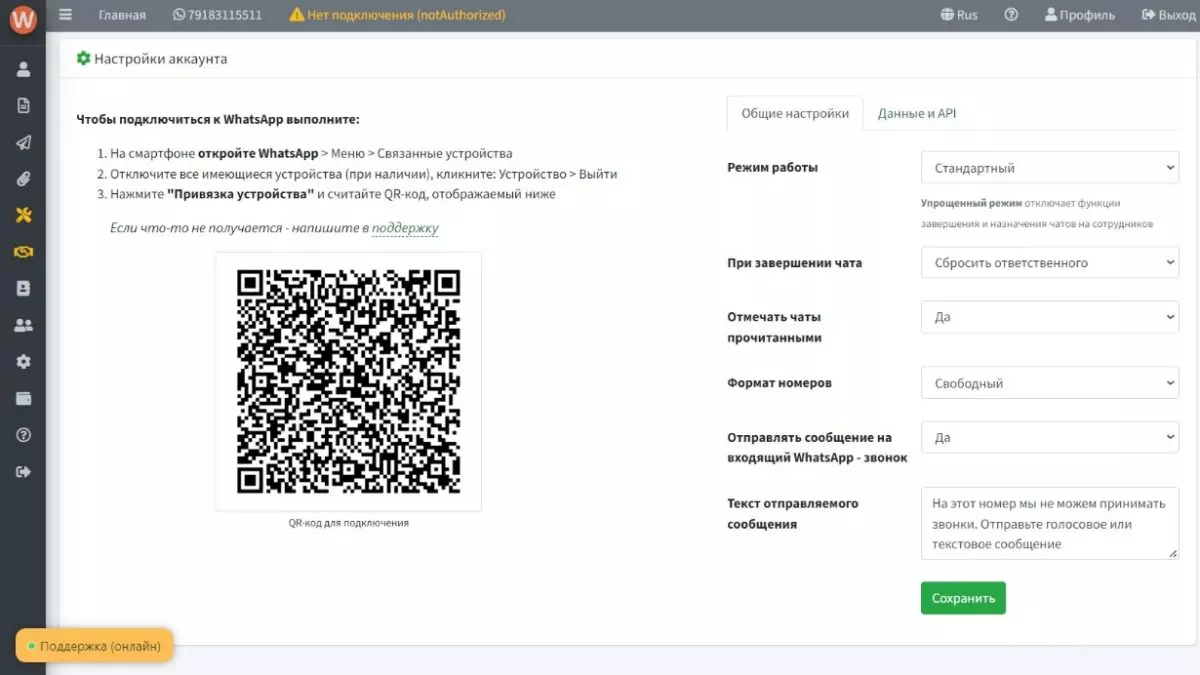Click the top bar help question icon
1200x675 pixels.
pyautogui.click(x=1011, y=15)
